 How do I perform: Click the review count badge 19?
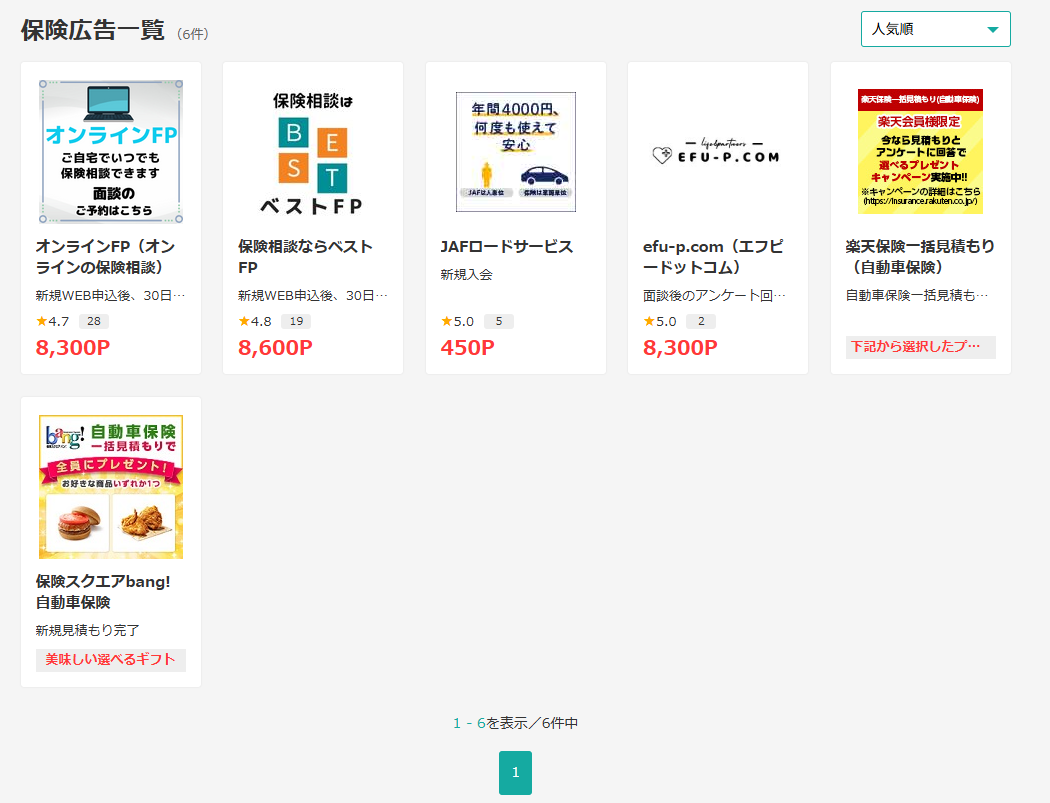296,321
